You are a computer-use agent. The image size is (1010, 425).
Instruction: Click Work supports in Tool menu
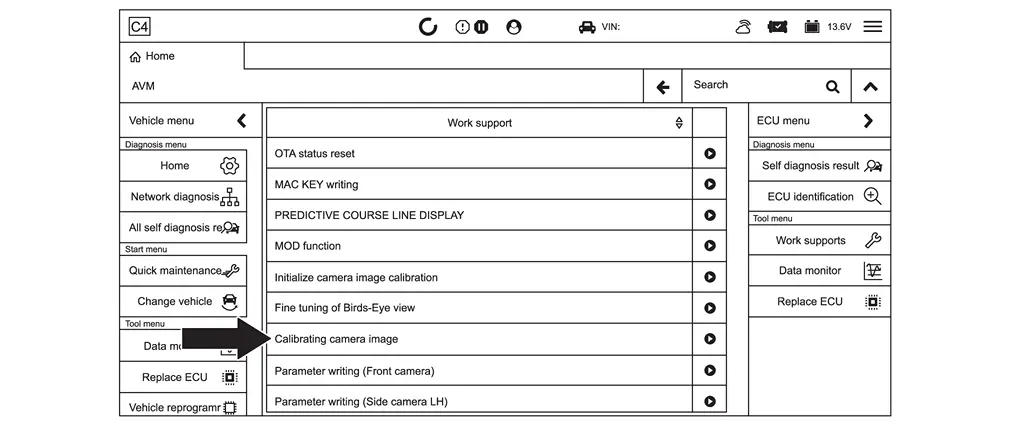coord(819,241)
